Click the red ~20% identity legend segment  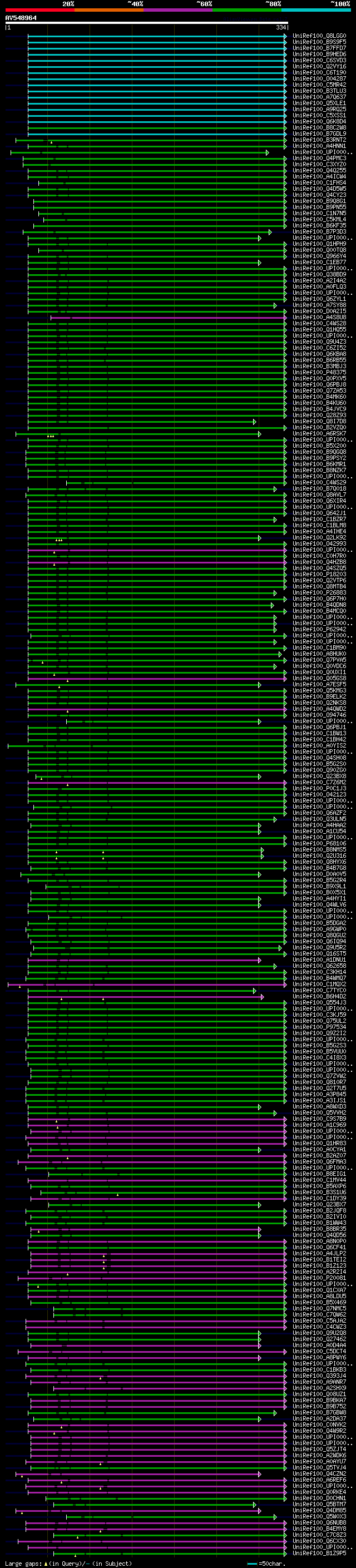point(40,10)
